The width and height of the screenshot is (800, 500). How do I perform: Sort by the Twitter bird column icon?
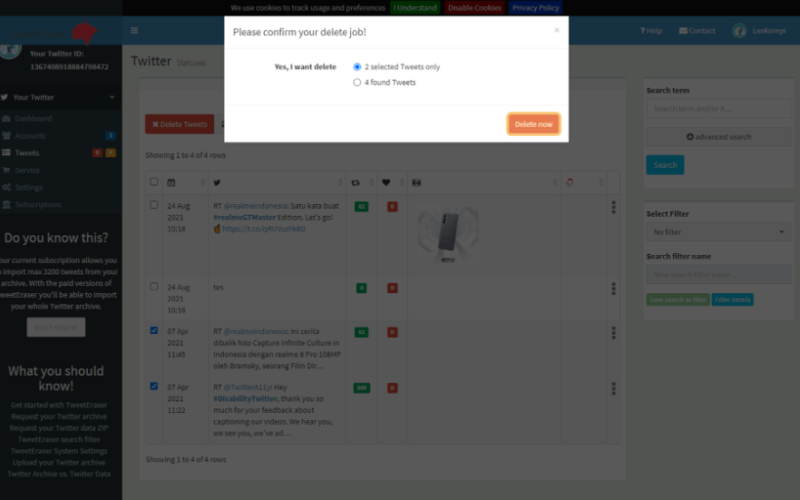click(x=217, y=182)
